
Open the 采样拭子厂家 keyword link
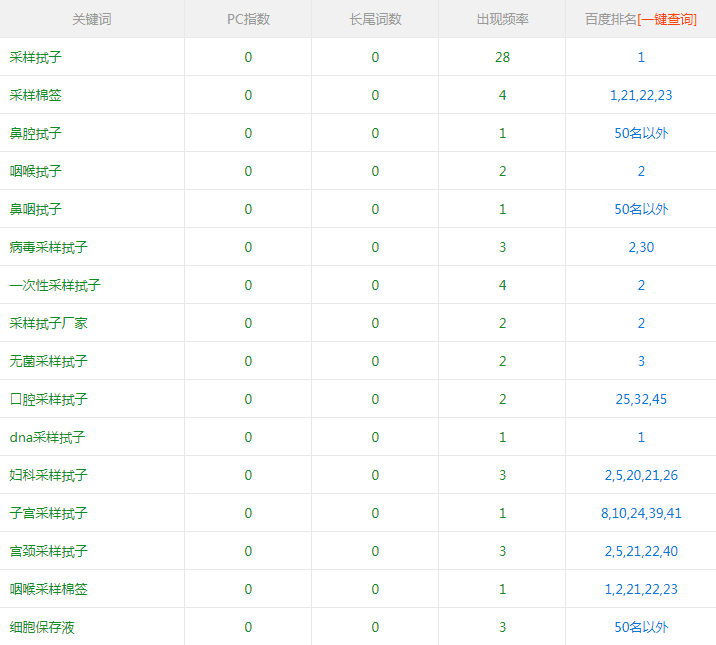[49, 323]
